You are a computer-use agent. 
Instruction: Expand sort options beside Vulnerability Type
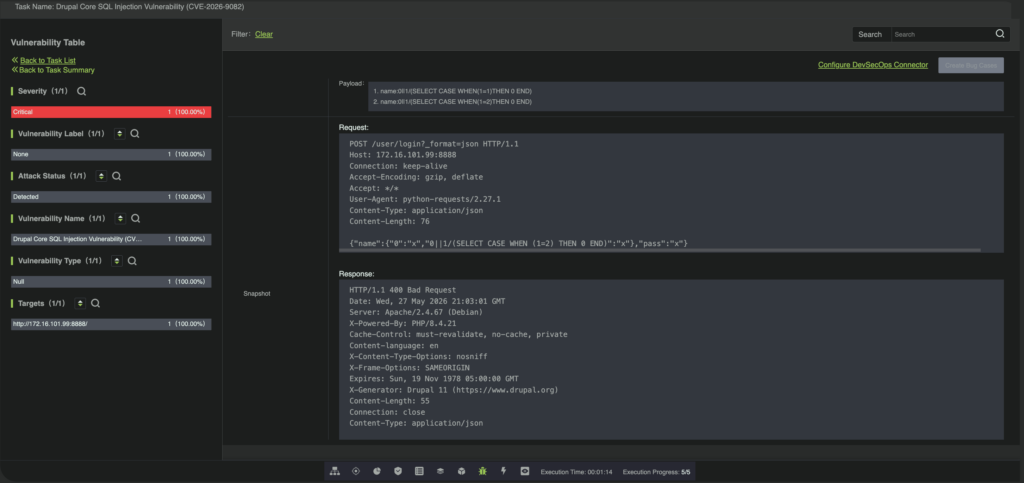point(117,261)
